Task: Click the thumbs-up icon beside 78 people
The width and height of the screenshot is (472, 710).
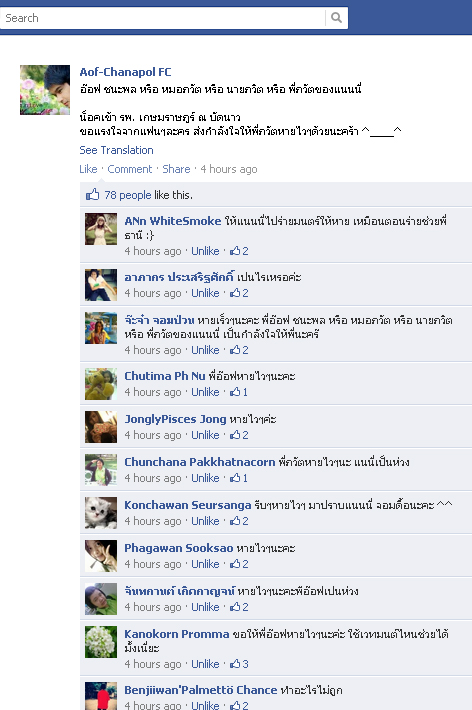Action: point(92,194)
